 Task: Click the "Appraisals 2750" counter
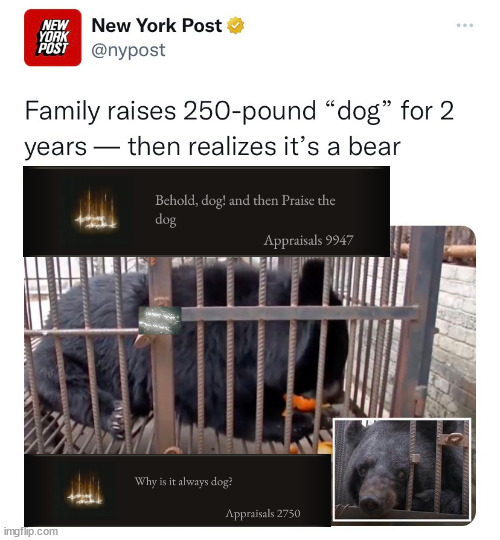[x=263, y=513]
